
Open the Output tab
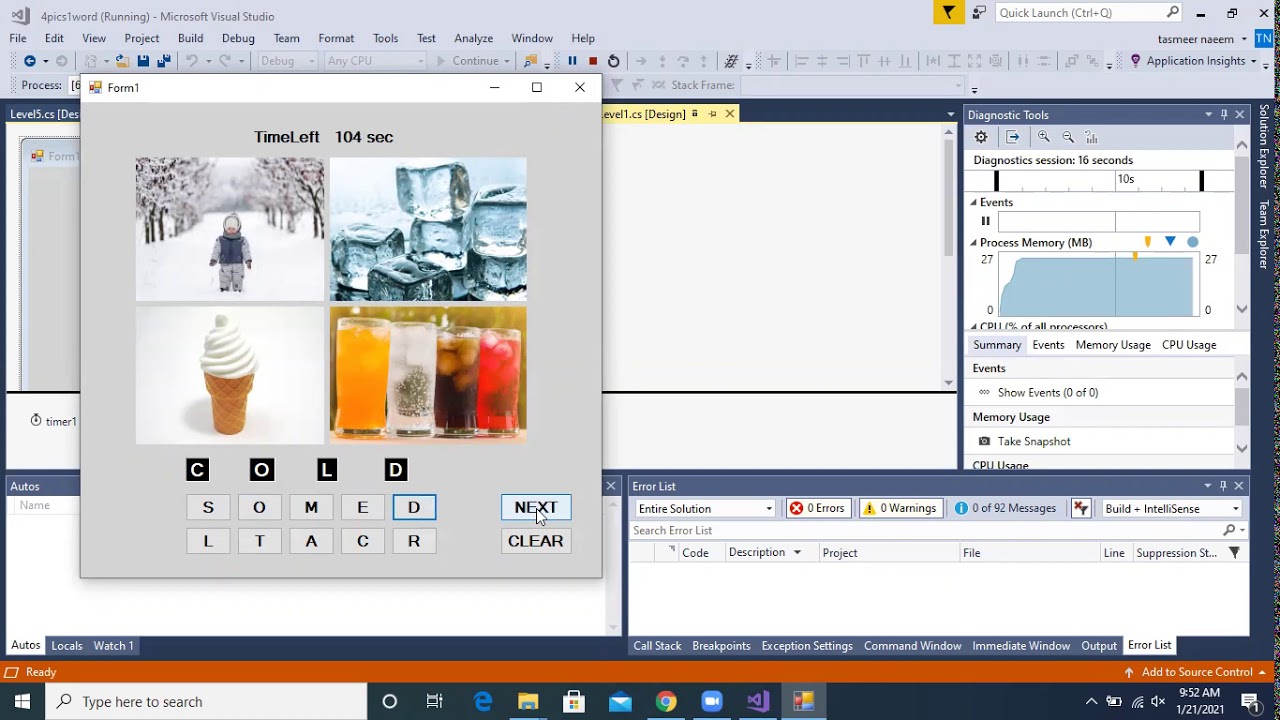(x=1098, y=645)
